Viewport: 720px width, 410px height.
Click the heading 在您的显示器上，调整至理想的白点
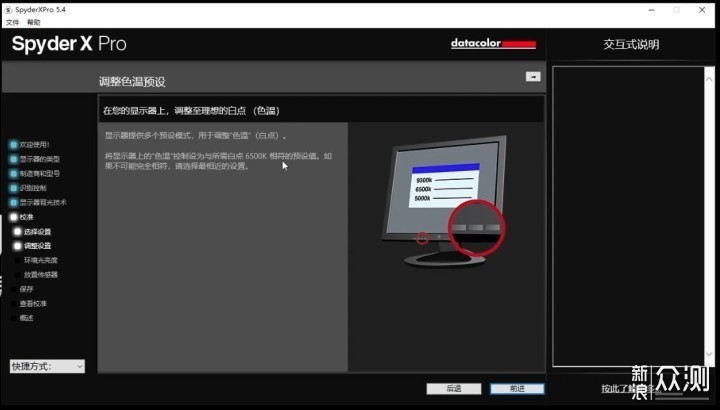[x=191, y=111]
